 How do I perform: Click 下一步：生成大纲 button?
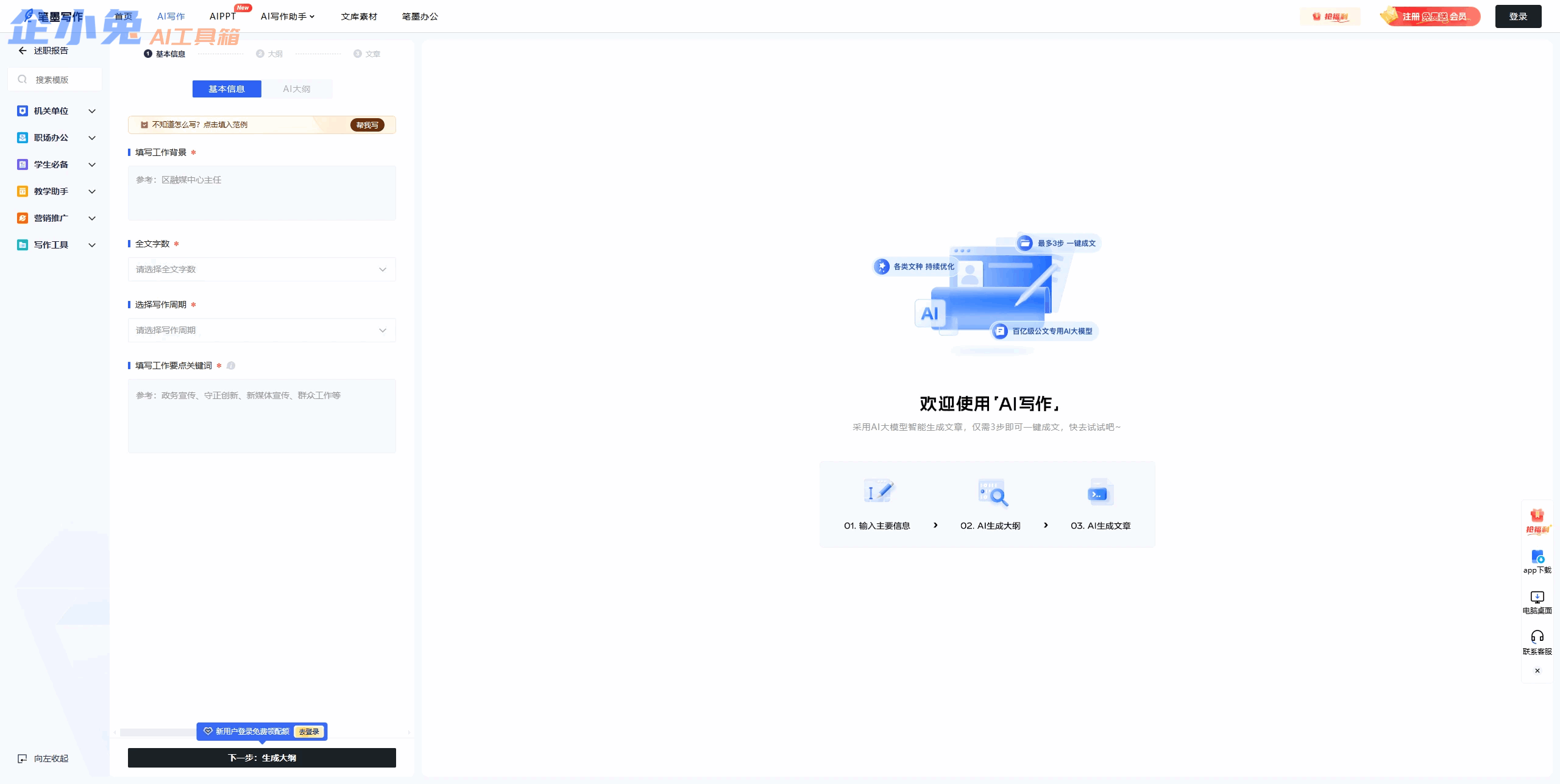[262, 758]
